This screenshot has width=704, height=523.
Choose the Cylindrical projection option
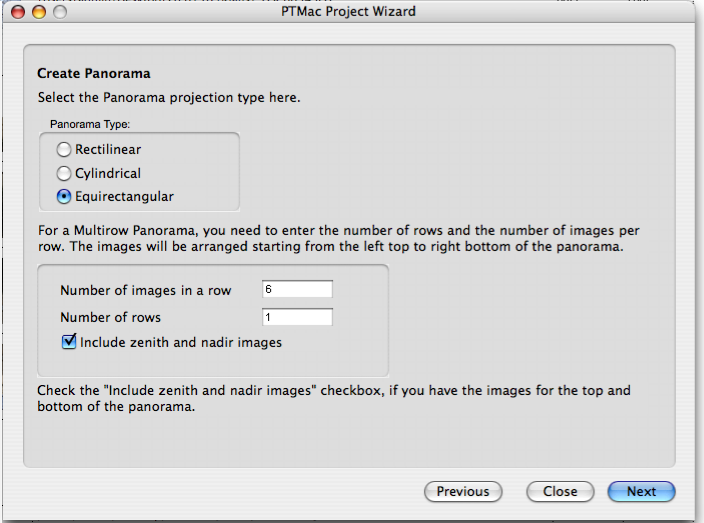[x=64, y=173]
